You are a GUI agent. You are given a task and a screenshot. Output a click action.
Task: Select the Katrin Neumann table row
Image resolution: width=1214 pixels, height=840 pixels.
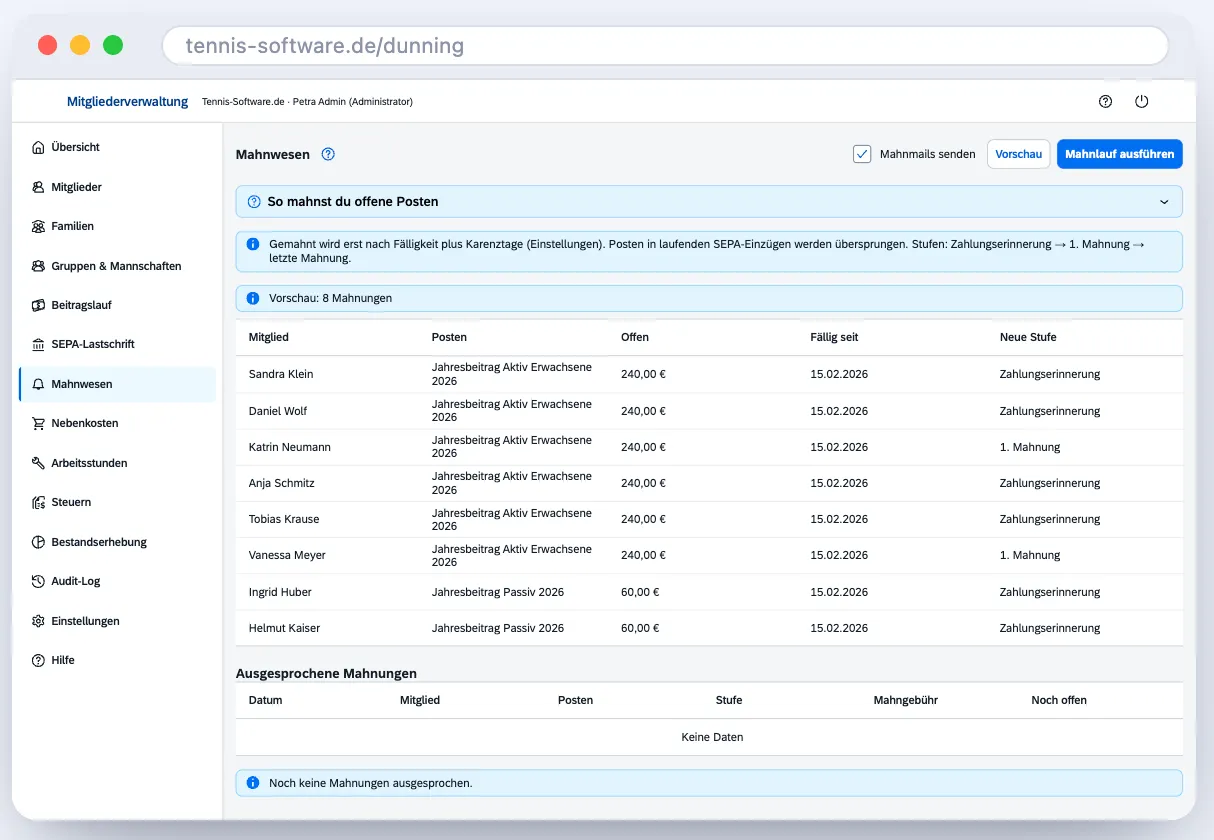pyautogui.click(x=709, y=447)
